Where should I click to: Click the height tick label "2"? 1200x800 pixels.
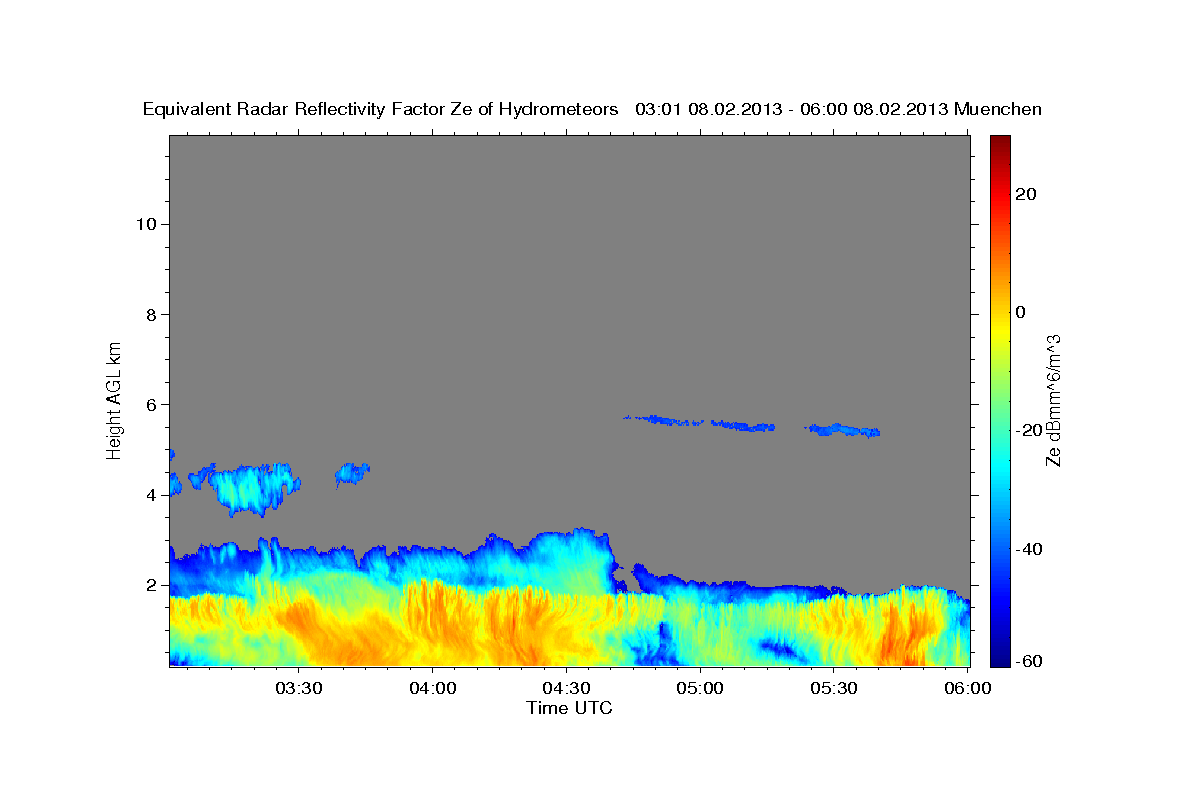[x=150, y=585]
